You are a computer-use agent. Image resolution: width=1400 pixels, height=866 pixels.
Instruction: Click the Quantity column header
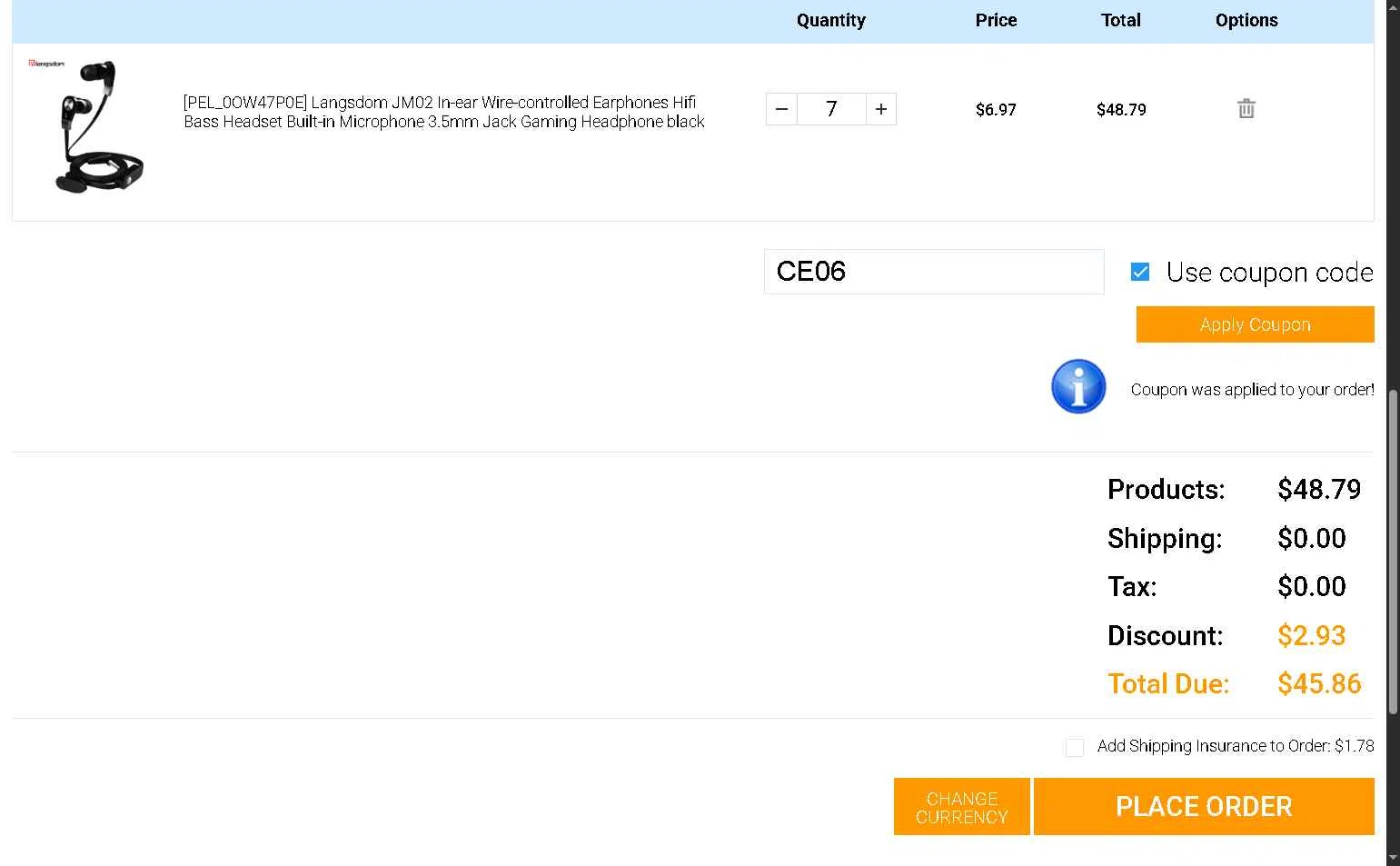(x=831, y=20)
